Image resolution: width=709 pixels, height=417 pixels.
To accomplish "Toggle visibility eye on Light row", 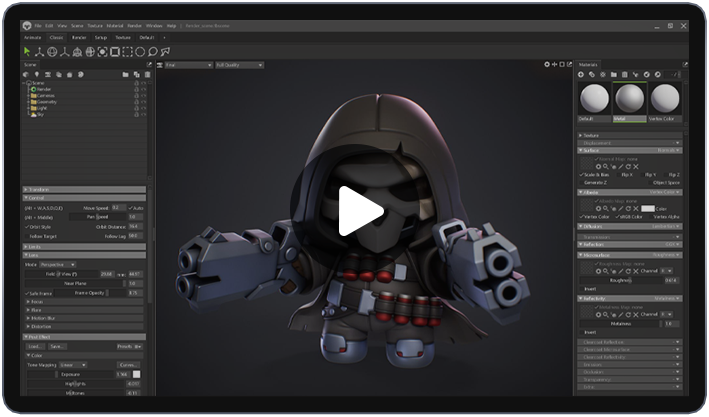I will 144,109.
